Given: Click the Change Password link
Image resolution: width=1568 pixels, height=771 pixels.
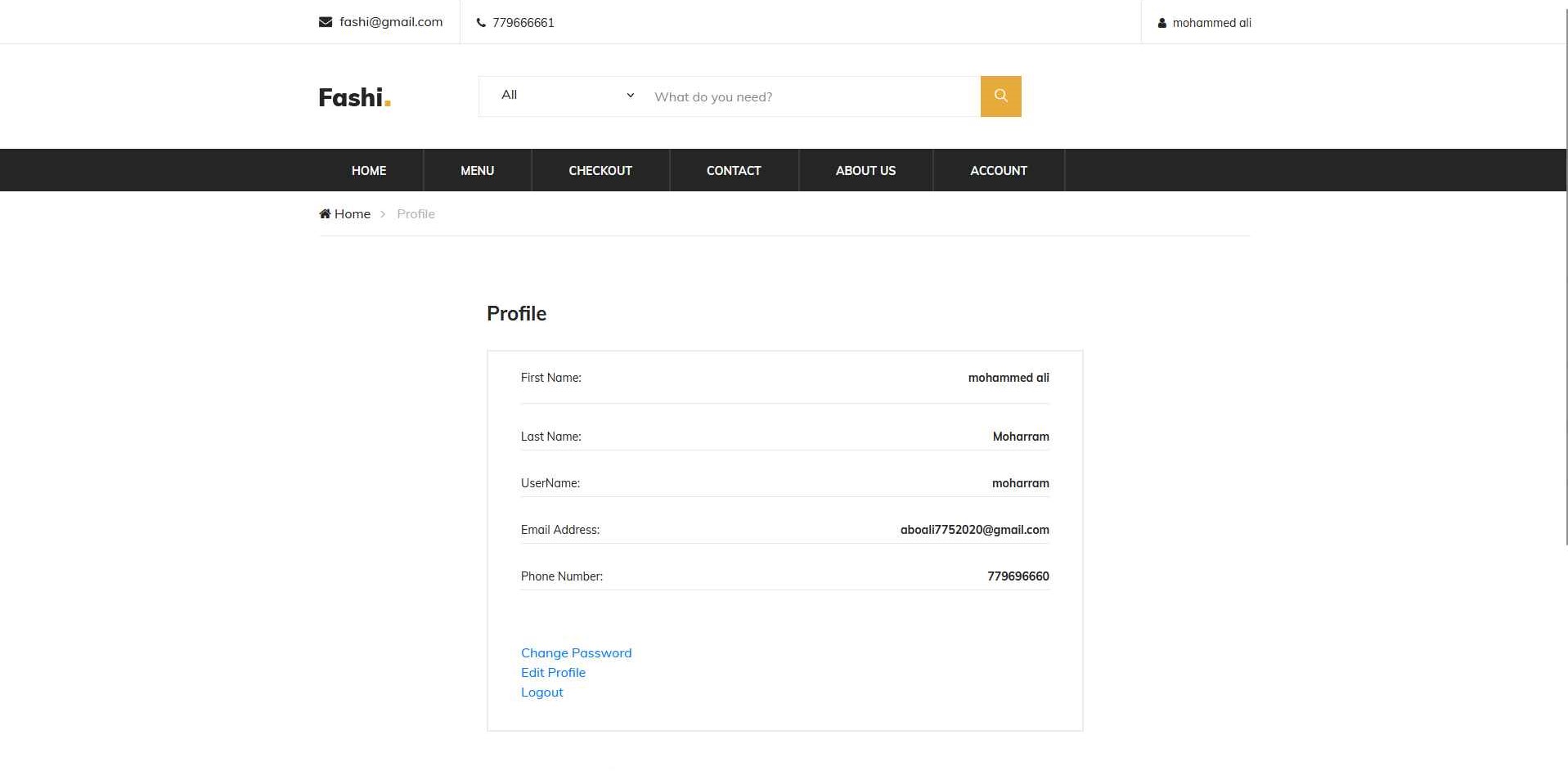Looking at the screenshot, I should (x=576, y=652).
